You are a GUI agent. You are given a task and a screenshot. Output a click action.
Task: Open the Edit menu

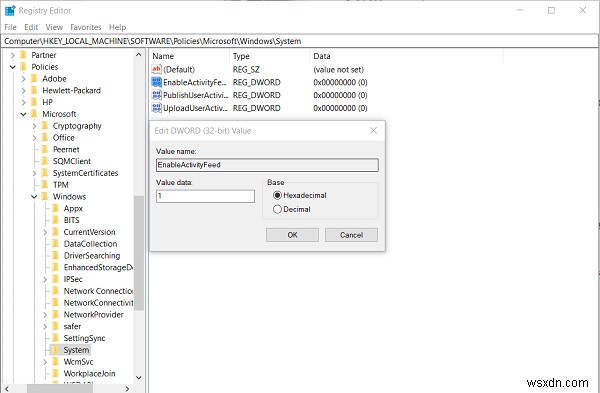point(31,27)
